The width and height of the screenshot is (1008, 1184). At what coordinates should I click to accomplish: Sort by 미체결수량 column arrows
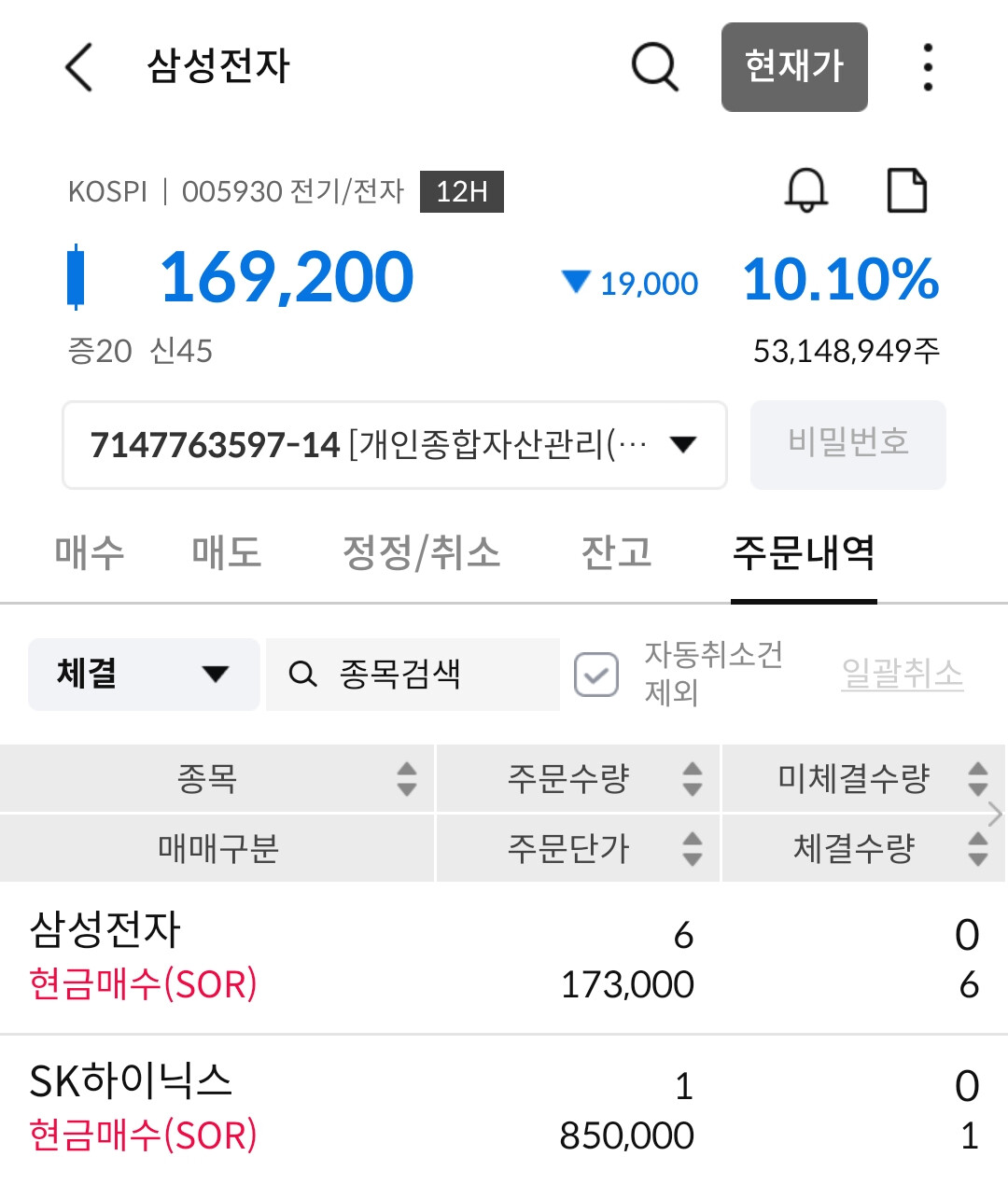pos(977,778)
